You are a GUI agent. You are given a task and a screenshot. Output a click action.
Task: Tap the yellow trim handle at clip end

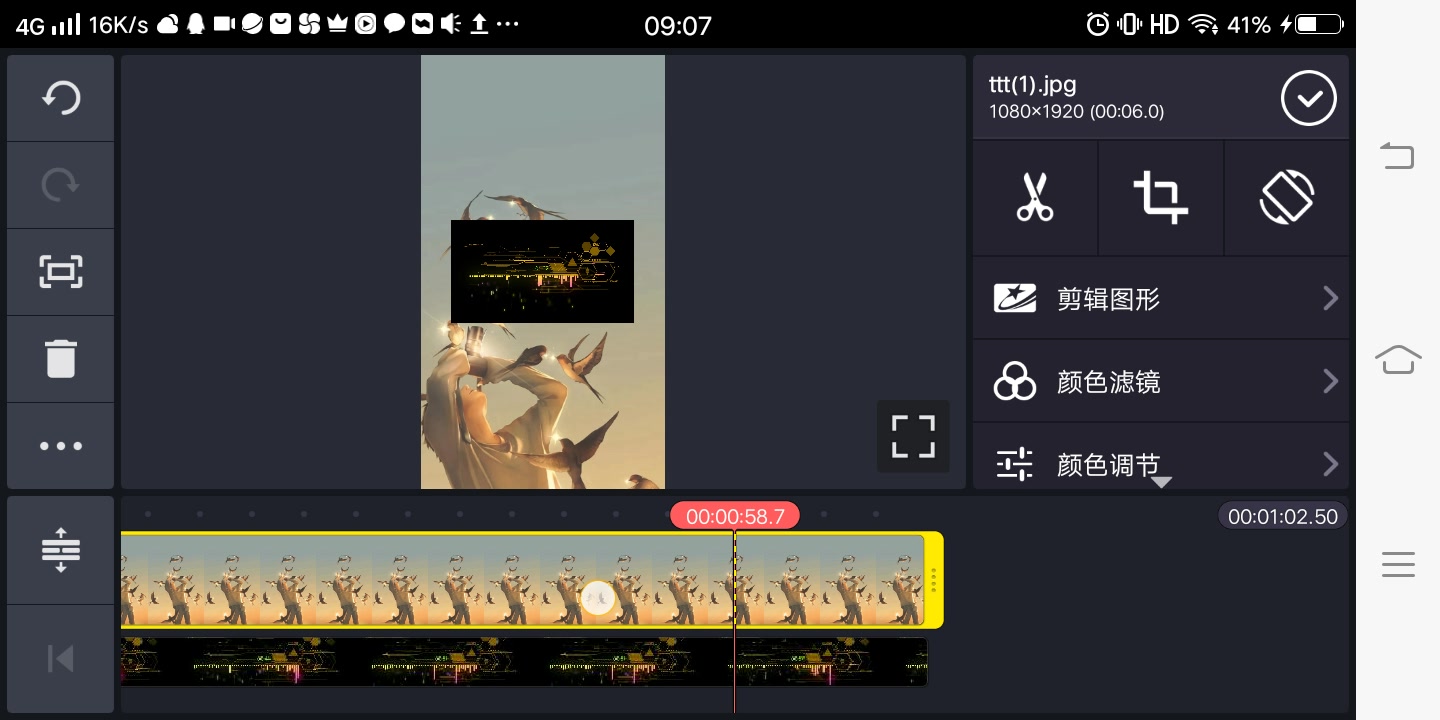click(x=933, y=580)
